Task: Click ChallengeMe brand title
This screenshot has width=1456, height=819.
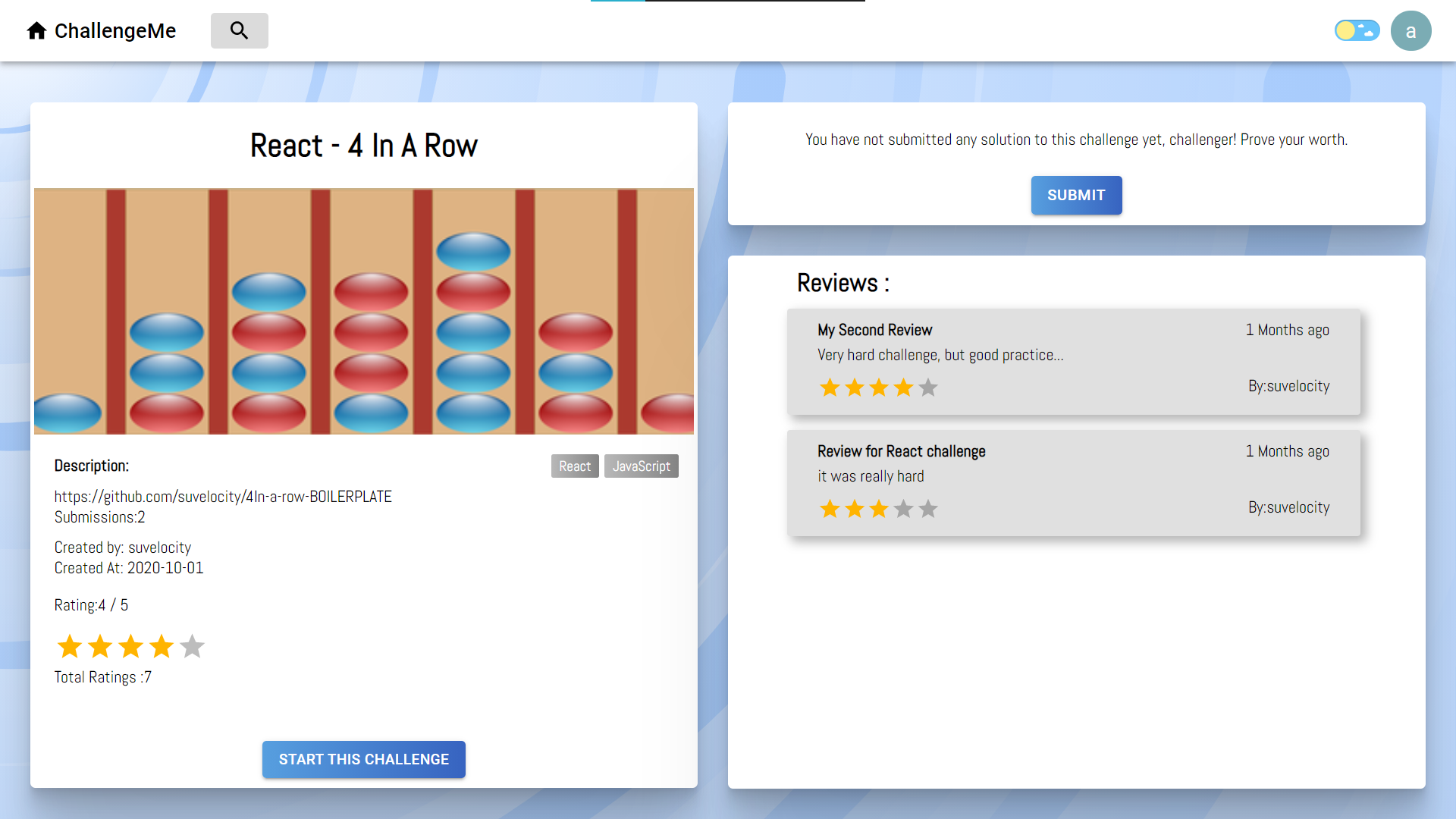Action: coord(115,30)
